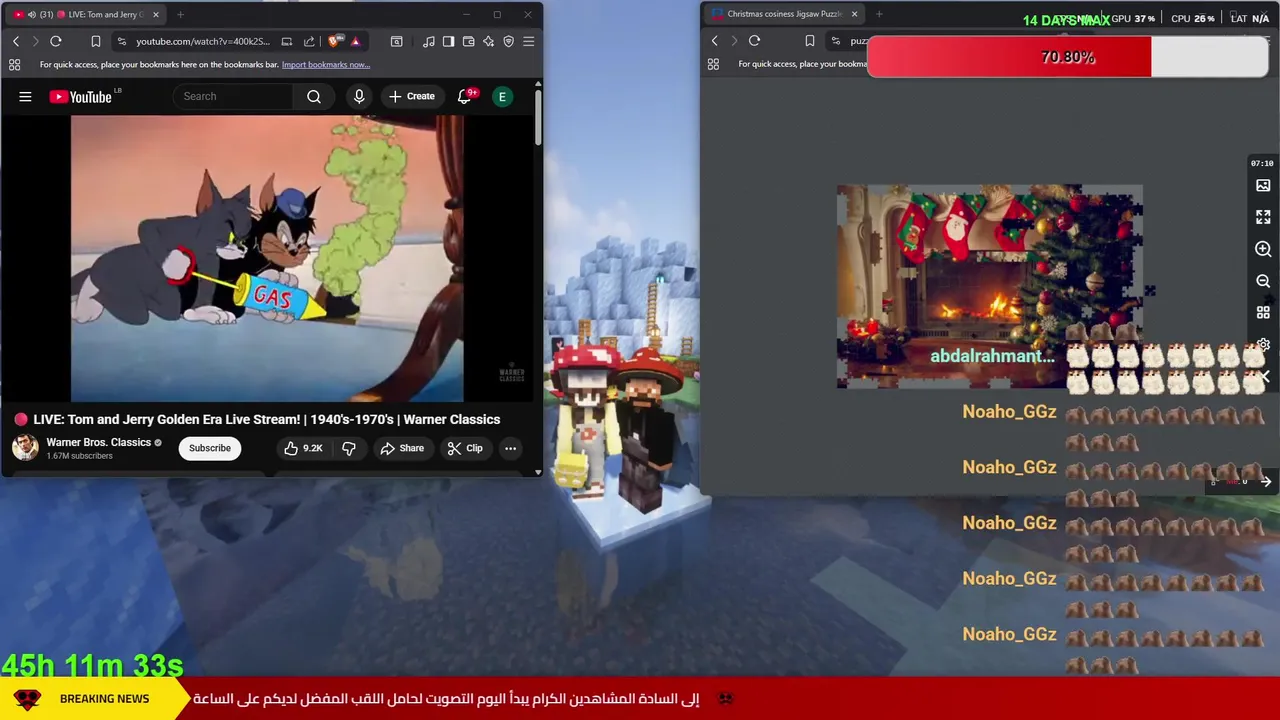Click the 14 DAYS MAX overlay text
Viewport: 1280px width, 720px height.
[1066, 20]
